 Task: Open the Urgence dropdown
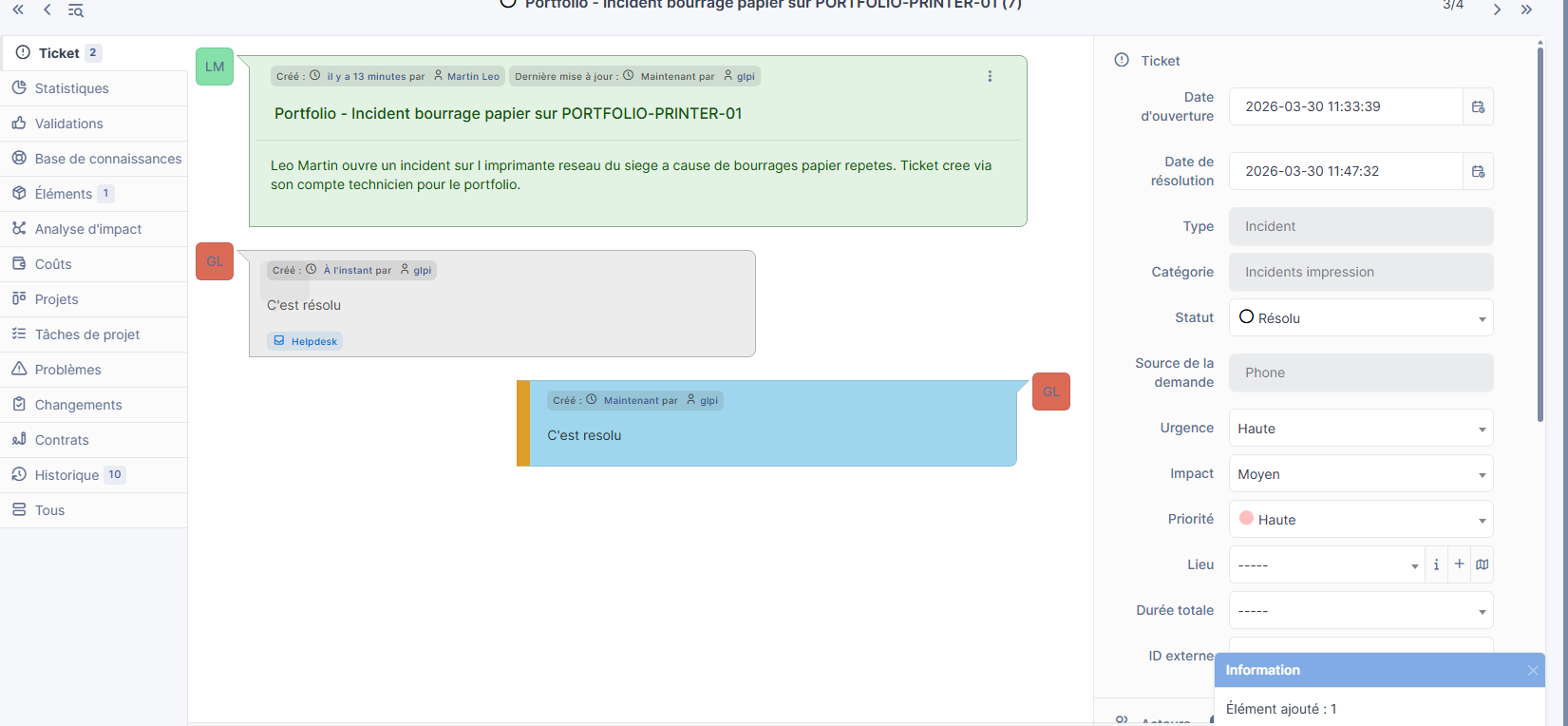(x=1360, y=429)
